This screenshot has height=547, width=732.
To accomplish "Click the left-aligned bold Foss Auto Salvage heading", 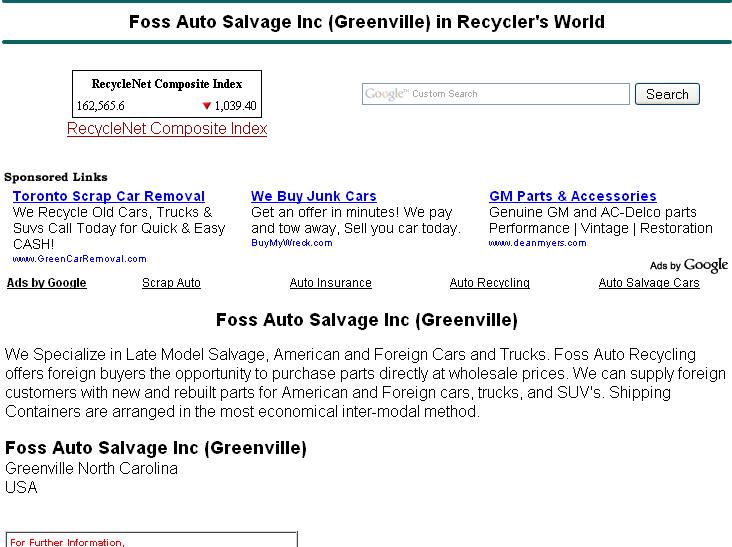I will tap(156, 448).
